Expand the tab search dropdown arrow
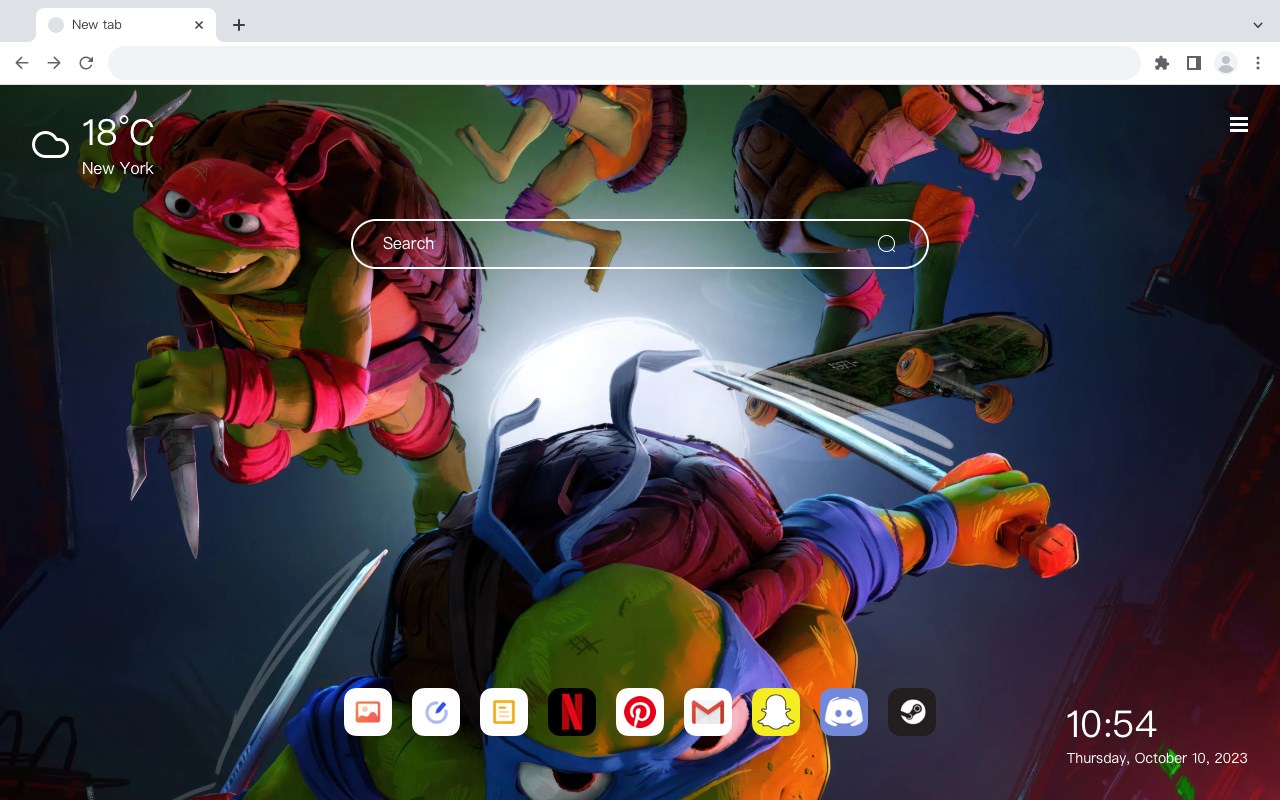 point(1258,25)
